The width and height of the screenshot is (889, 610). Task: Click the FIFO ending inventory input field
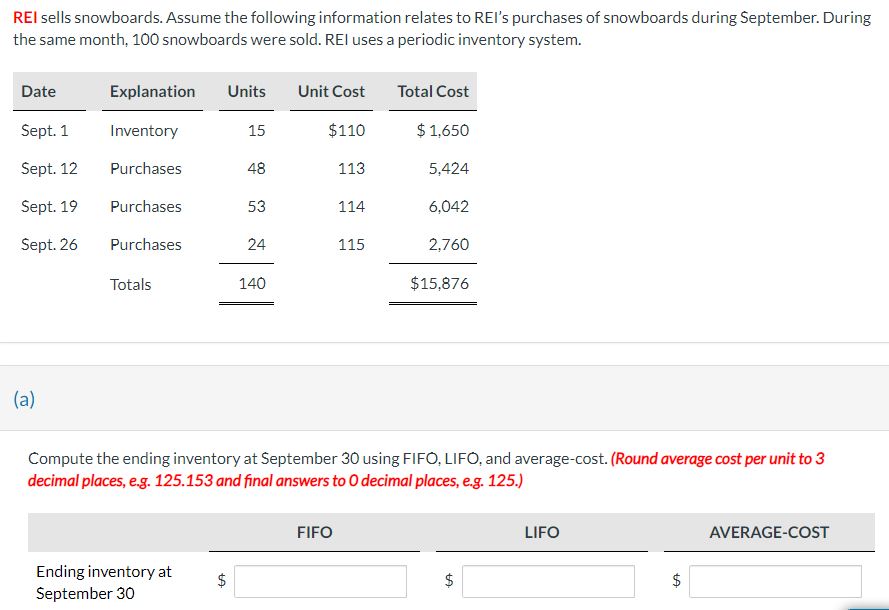(320, 581)
